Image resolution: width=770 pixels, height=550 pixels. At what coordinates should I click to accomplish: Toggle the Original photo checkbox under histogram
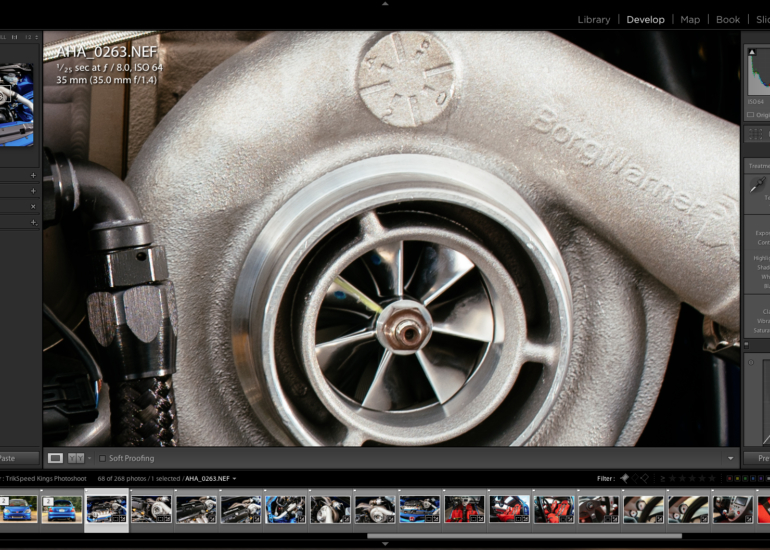click(x=751, y=115)
